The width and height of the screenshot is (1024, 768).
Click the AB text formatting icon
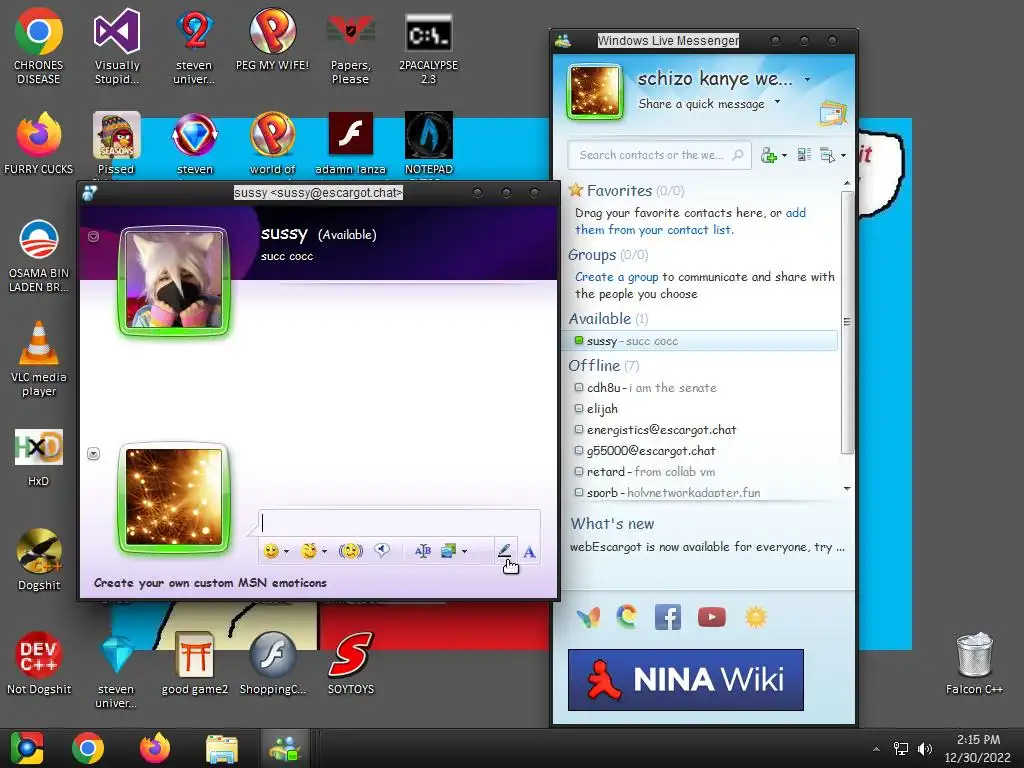tap(423, 551)
